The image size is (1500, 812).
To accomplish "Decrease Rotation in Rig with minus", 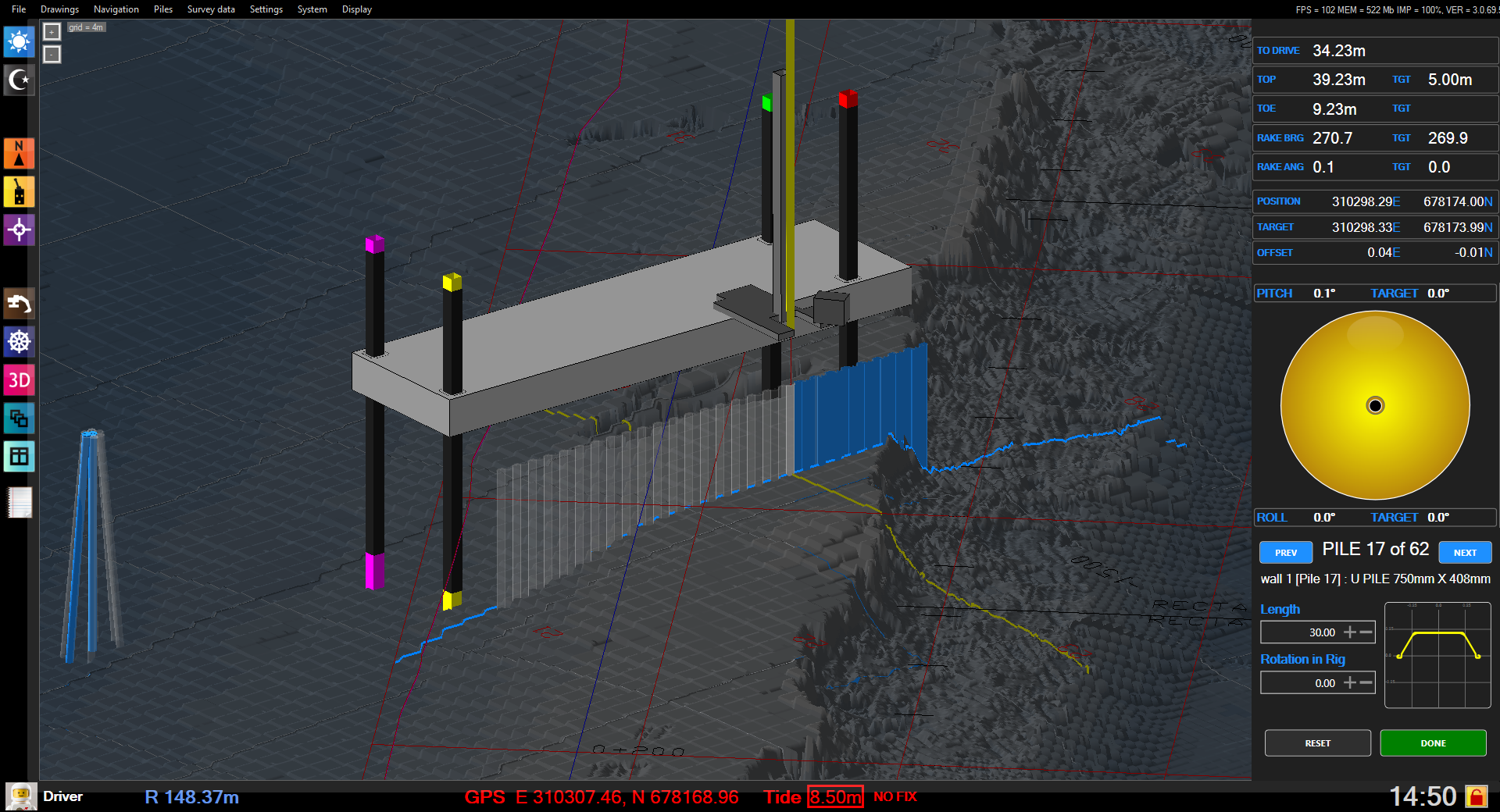I will coord(1366,683).
